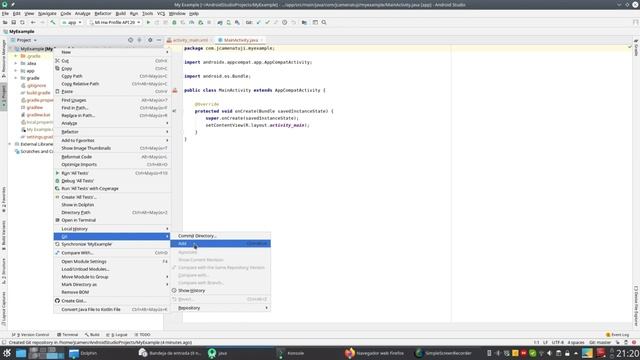Select Run 'All Tests' entry
Viewport: 640px width, 360px height.
[x=112, y=173]
